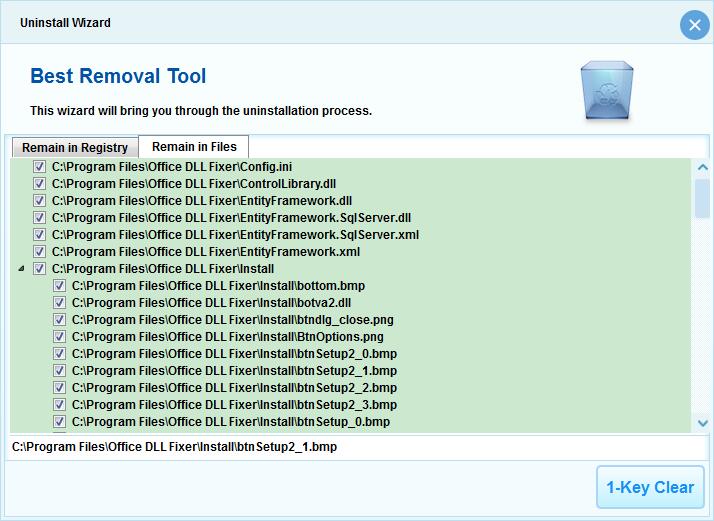Select the Install\BtnOptions.png row
Image resolution: width=714 pixels, height=521 pixels.
click(x=228, y=337)
